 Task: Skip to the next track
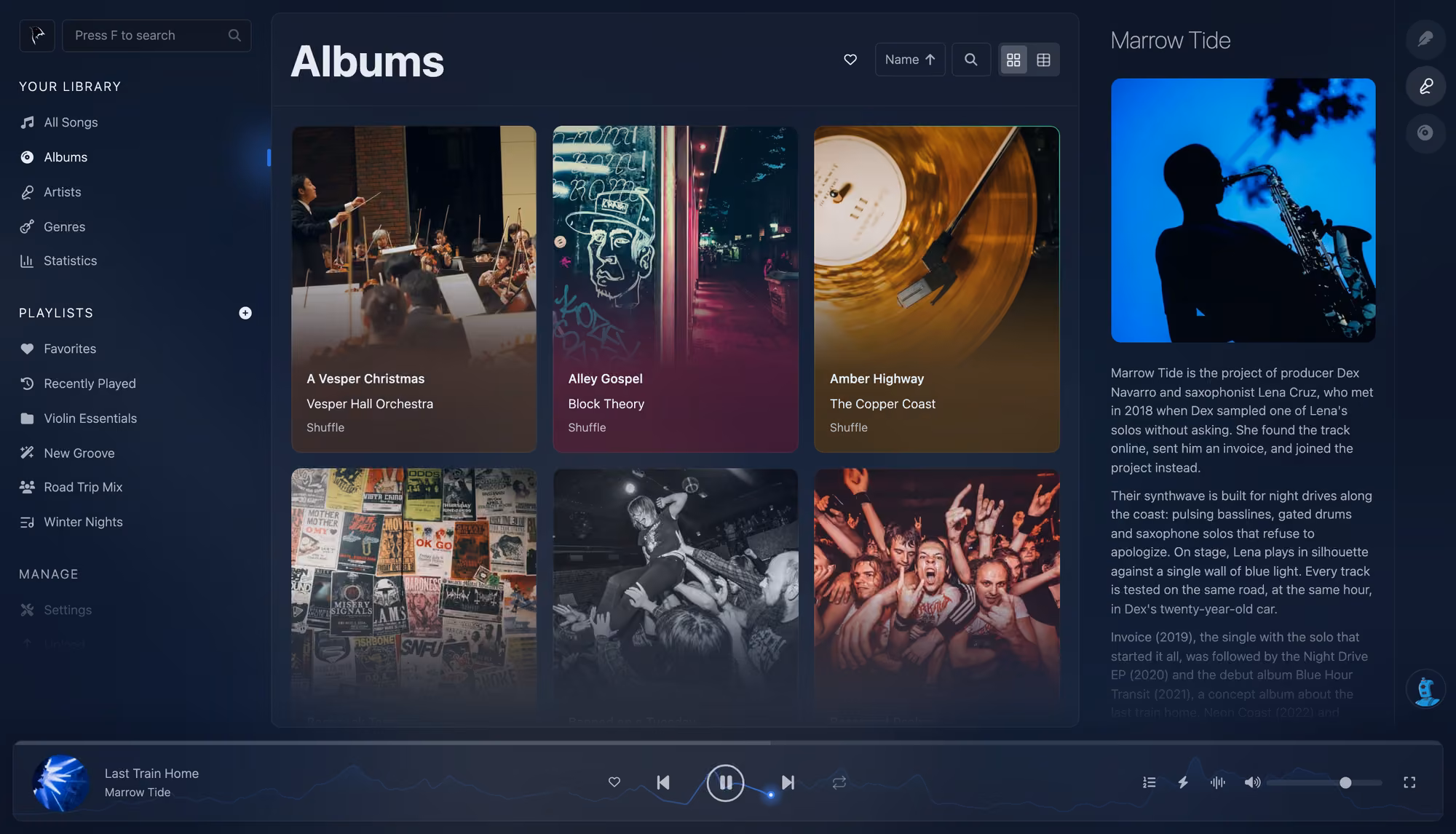coord(788,782)
